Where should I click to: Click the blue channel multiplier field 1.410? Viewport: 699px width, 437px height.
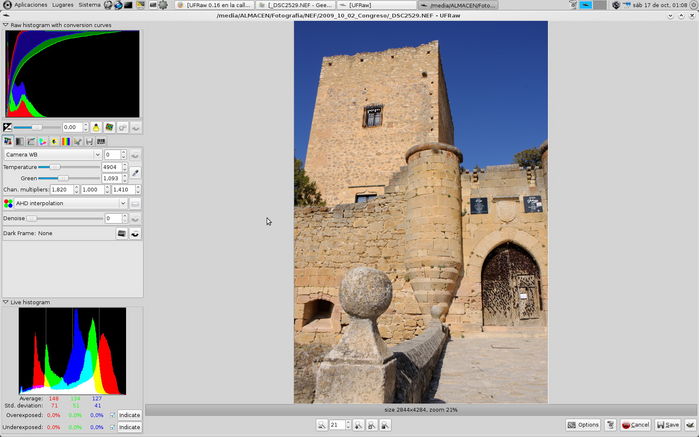(x=123, y=190)
